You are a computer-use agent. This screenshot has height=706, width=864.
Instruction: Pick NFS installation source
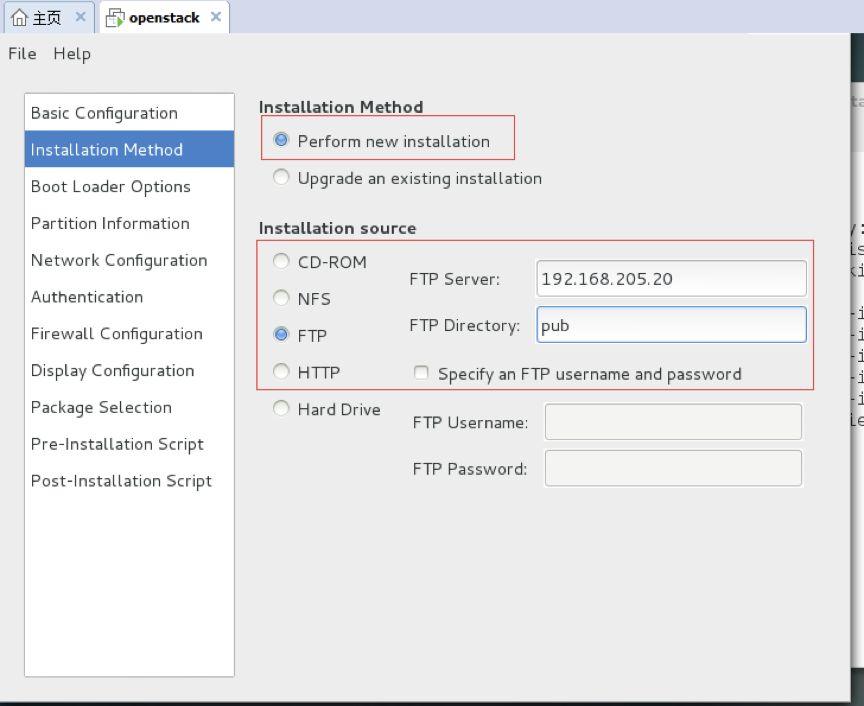click(281, 298)
